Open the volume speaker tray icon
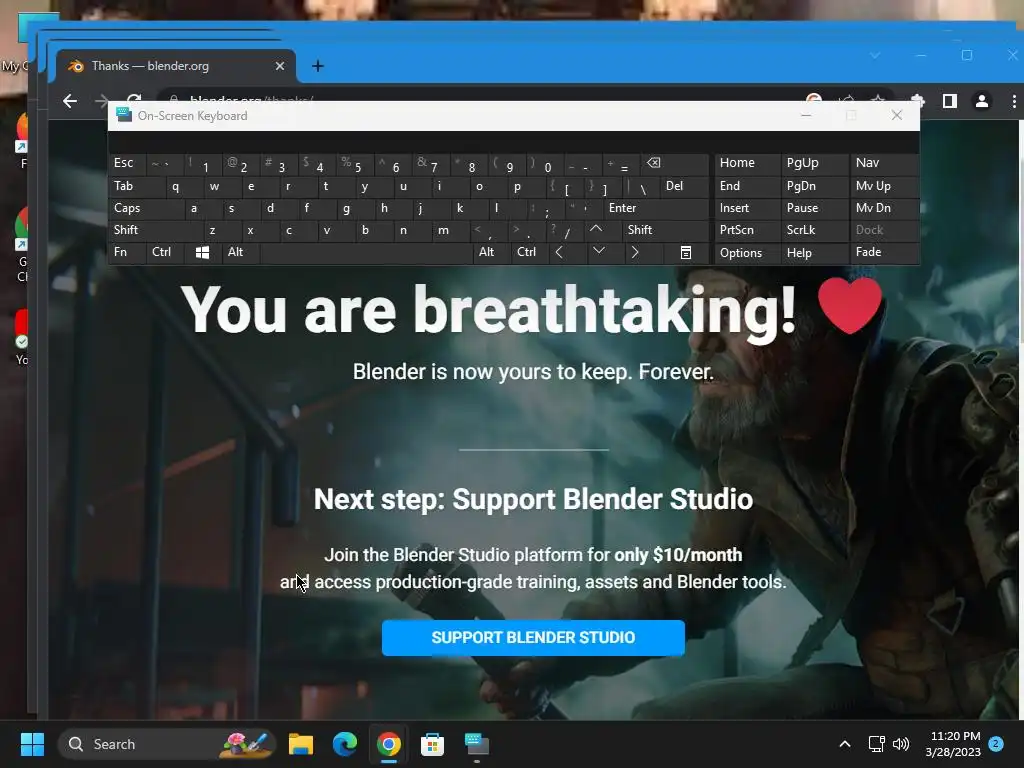The height and width of the screenshot is (768, 1024). [x=901, y=744]
